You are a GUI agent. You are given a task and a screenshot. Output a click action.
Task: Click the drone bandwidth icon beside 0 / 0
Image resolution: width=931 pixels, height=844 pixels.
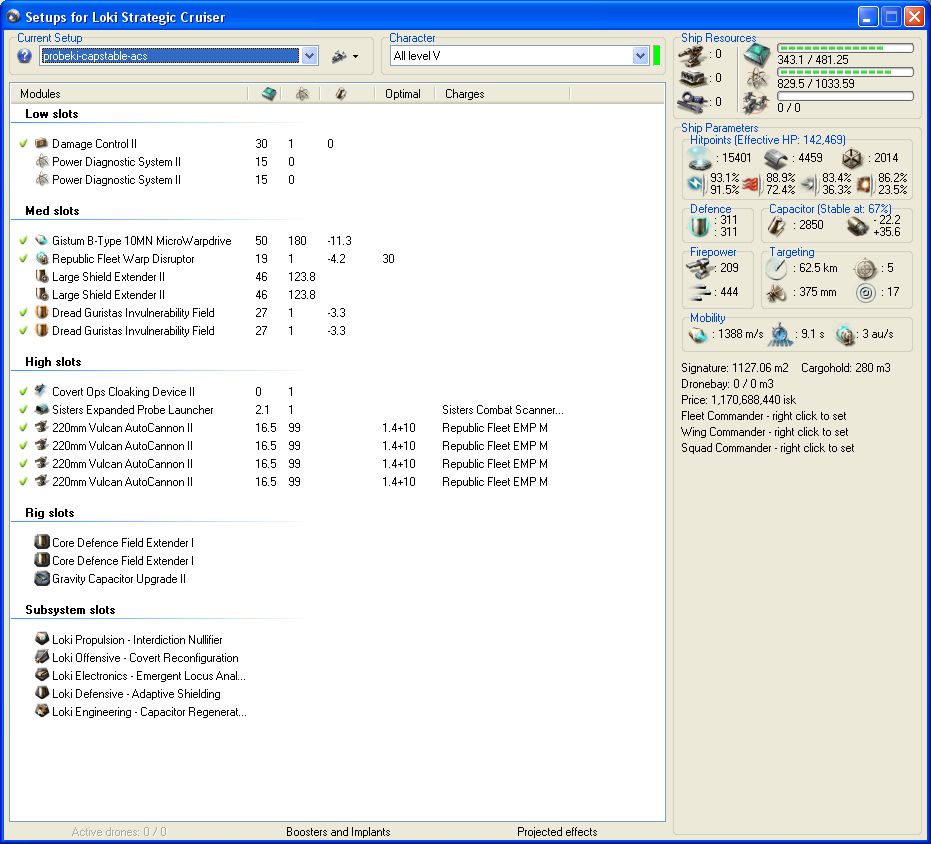(x=756, y=103)
